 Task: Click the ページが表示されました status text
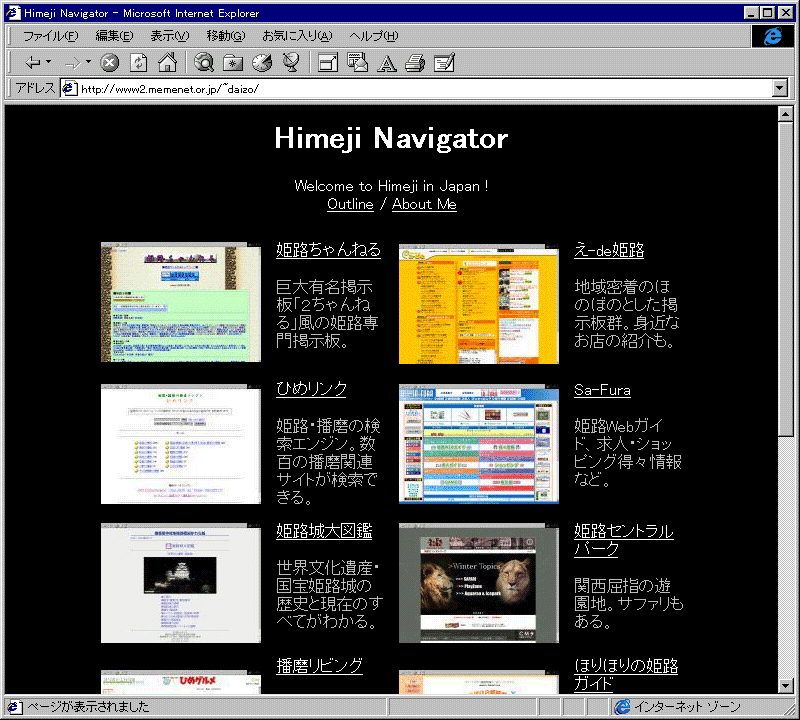tap(88, 707)
